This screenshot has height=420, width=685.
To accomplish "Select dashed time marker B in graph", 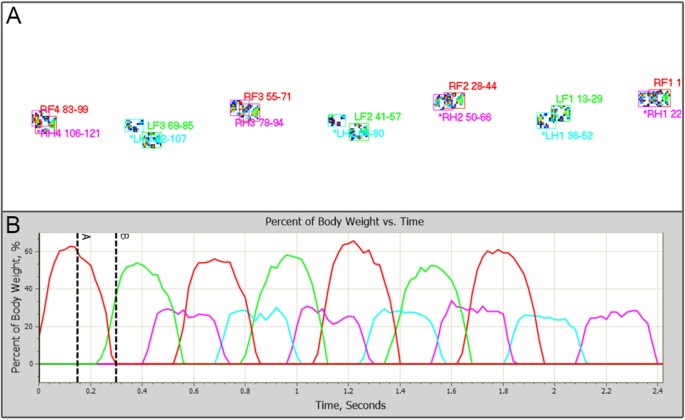I will [x=116, y=308].
